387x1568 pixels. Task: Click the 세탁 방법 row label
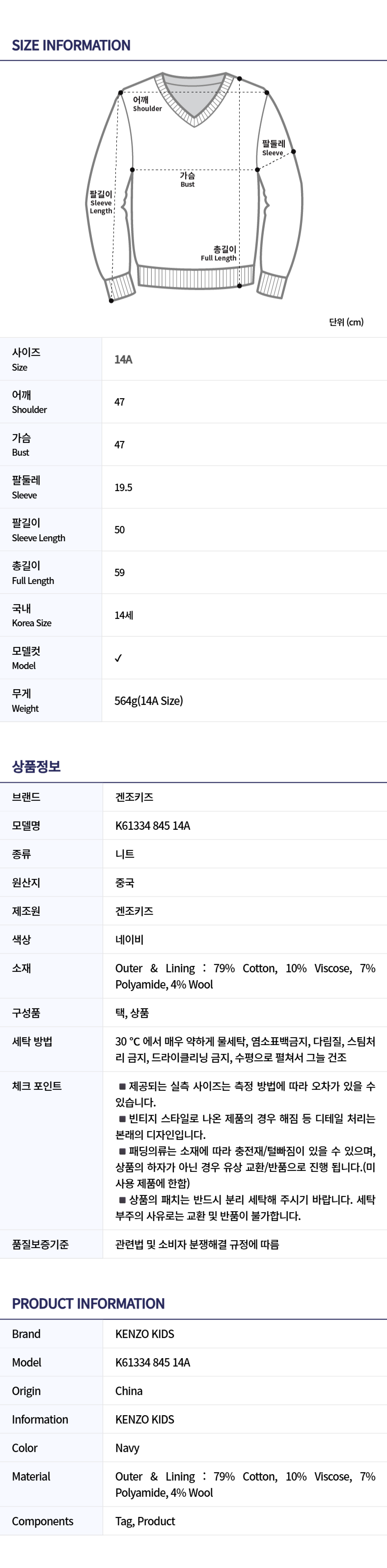click(x=32, y=1042)
